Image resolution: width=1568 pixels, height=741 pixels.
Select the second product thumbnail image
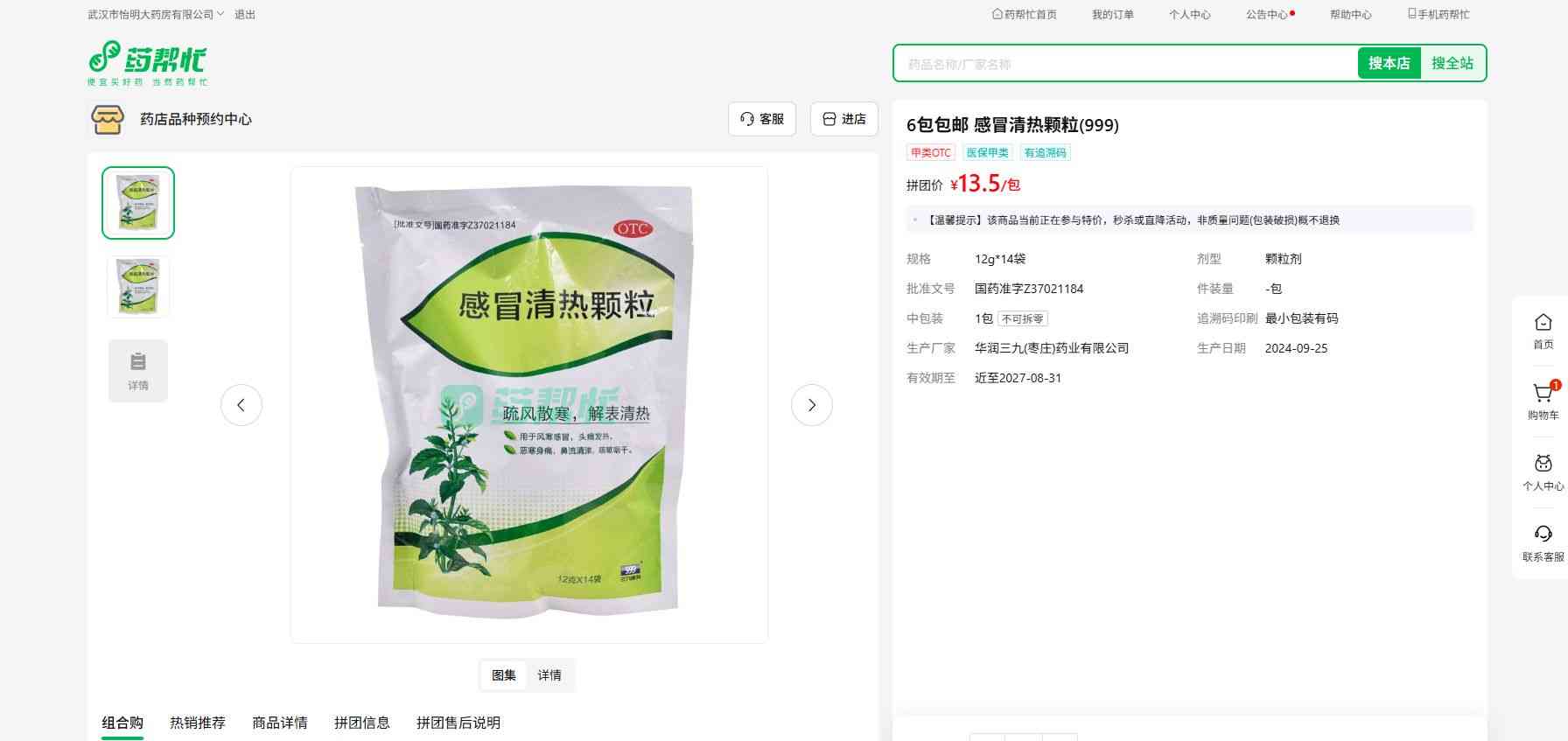(x=138, y=286)
